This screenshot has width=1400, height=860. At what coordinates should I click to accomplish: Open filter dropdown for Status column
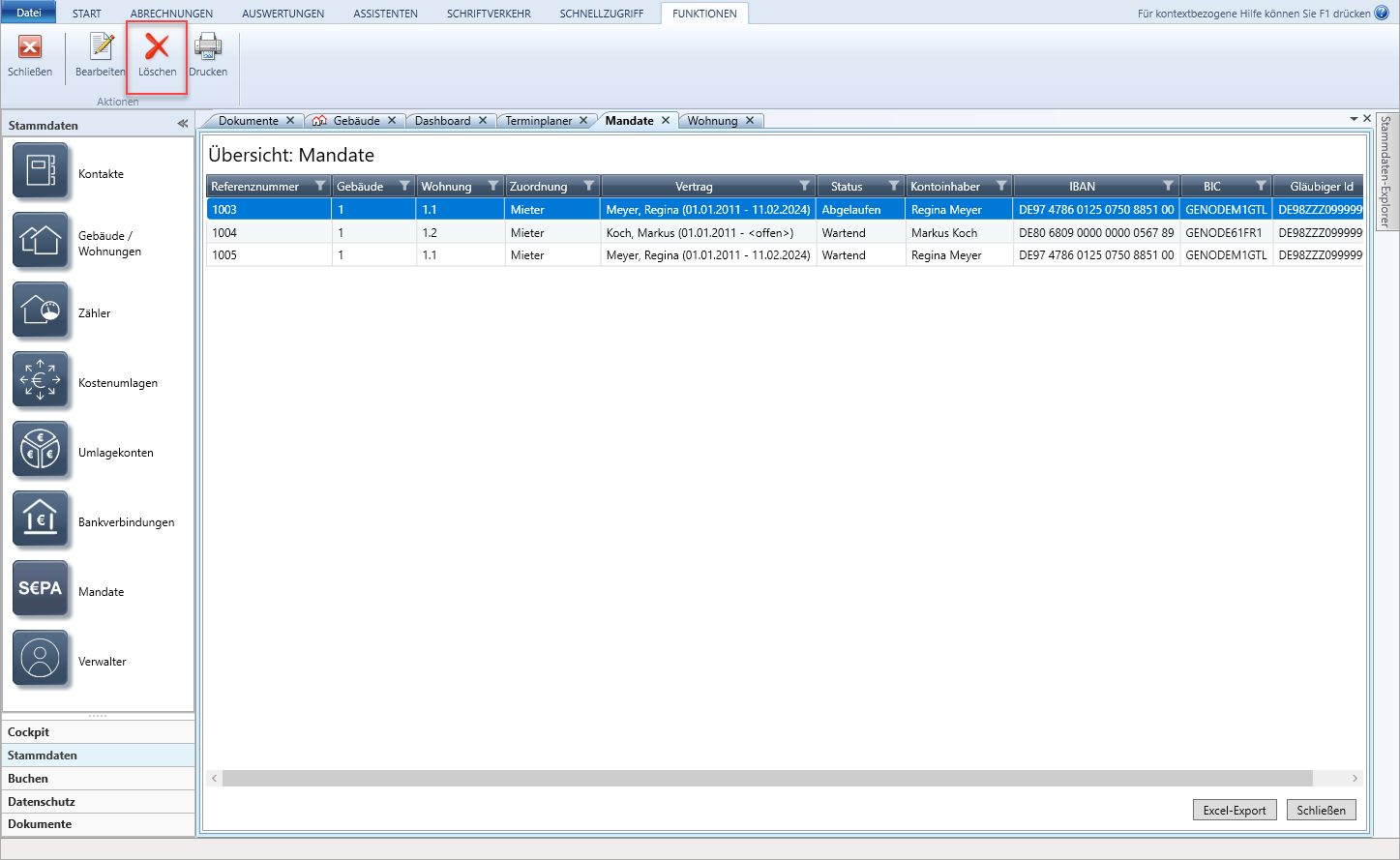[x=894, y=186]
